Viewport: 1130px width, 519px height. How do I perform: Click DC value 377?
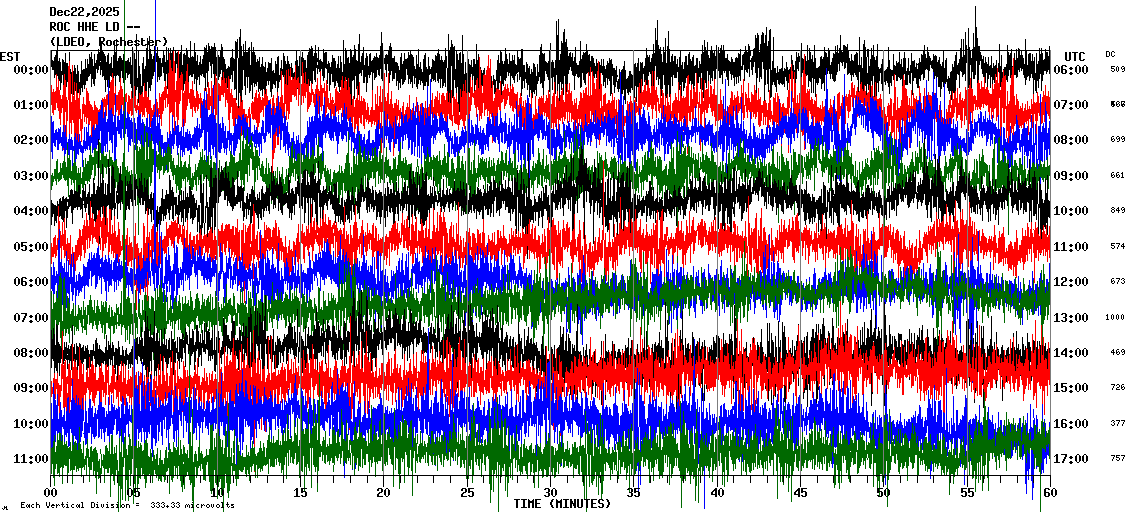tap(1118, 423)
